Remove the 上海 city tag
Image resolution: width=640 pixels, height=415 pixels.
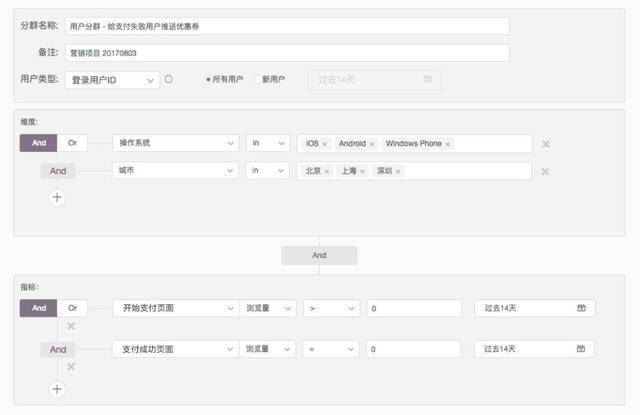[362, 171]
